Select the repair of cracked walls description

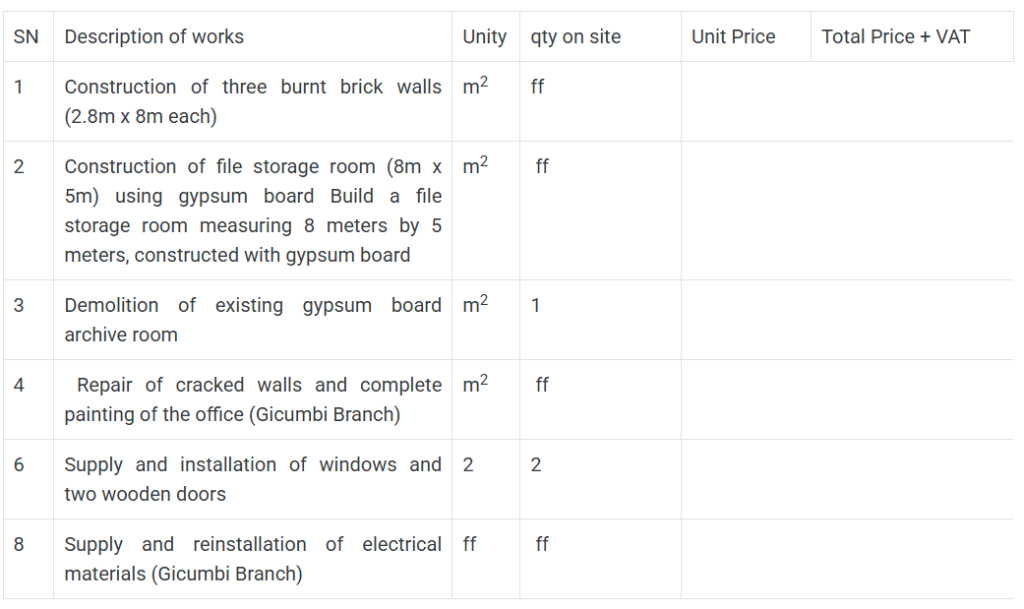[252, 399]
